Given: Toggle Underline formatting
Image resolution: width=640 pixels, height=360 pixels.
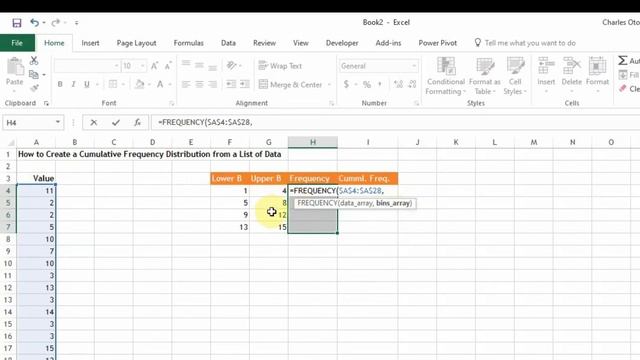Looking at the screenshot, I should (87, 84).
